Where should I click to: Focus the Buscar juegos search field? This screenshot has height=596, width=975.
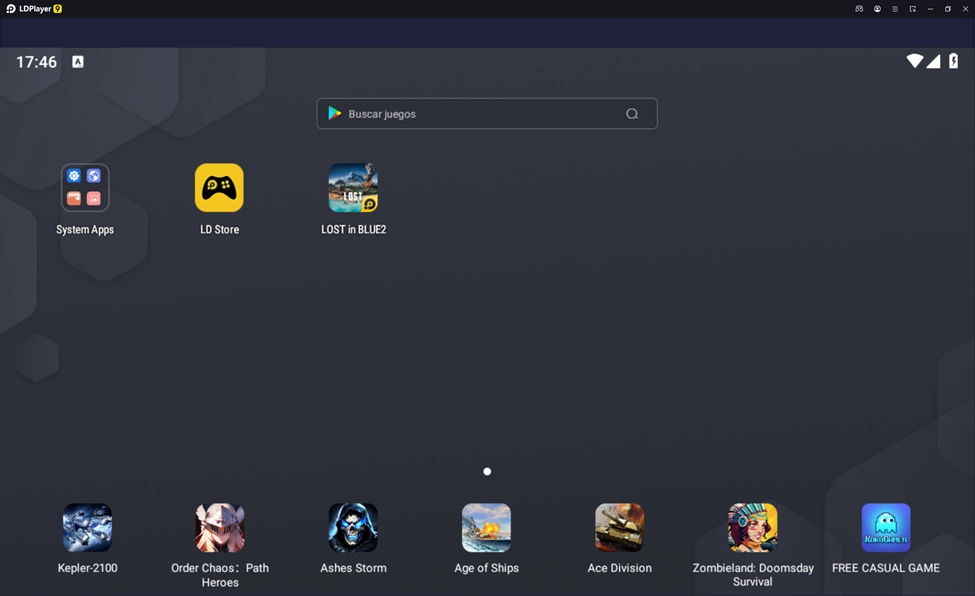(x=487, y=113)
